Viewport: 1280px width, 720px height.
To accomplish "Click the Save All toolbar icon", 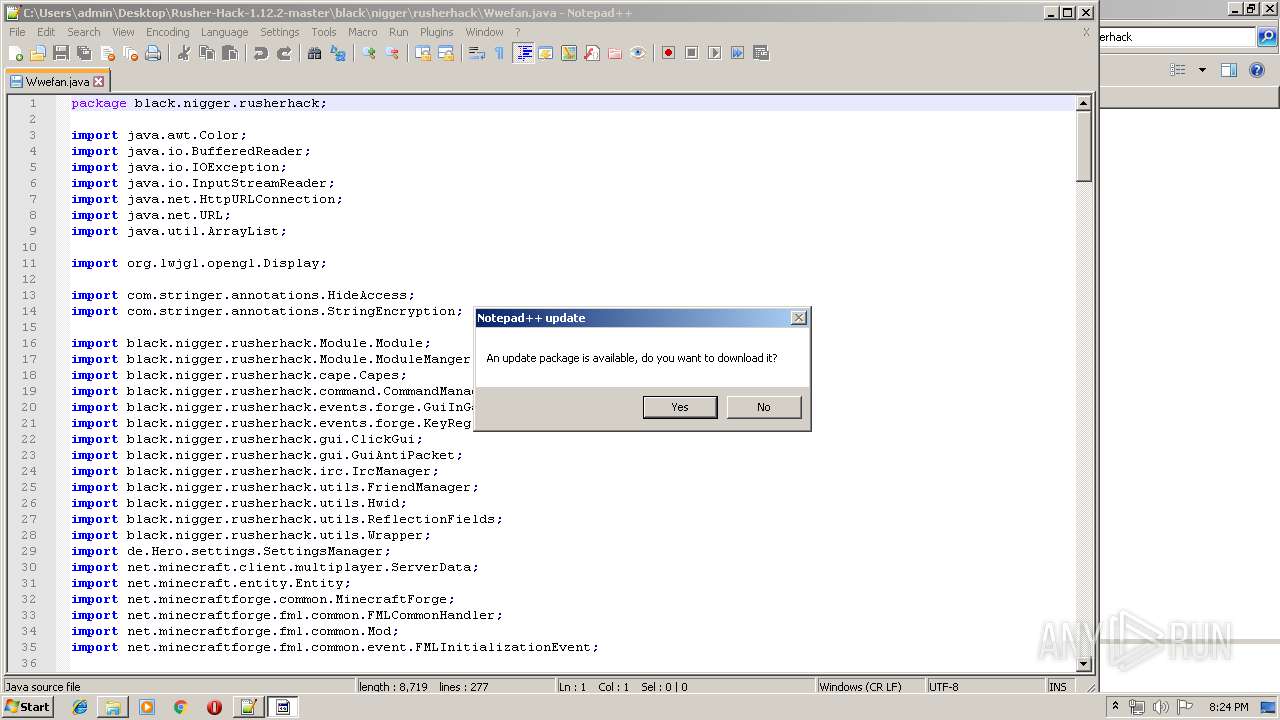I will (84, 53).
